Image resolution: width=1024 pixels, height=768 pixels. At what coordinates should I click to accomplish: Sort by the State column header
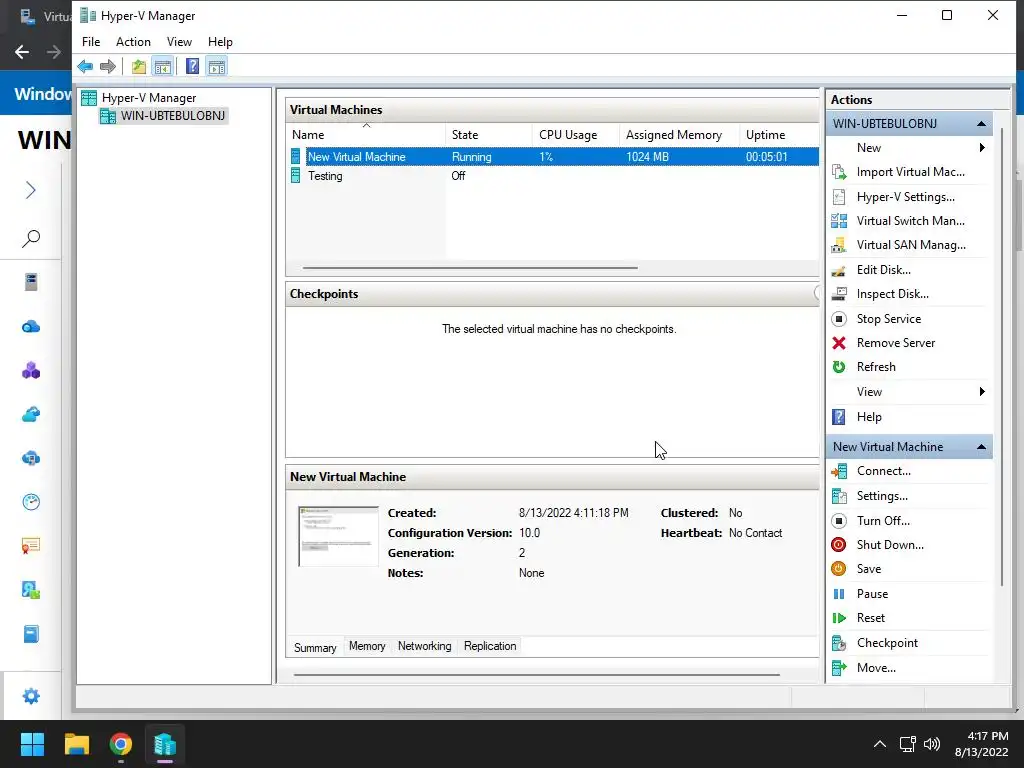tap(489, 135)
